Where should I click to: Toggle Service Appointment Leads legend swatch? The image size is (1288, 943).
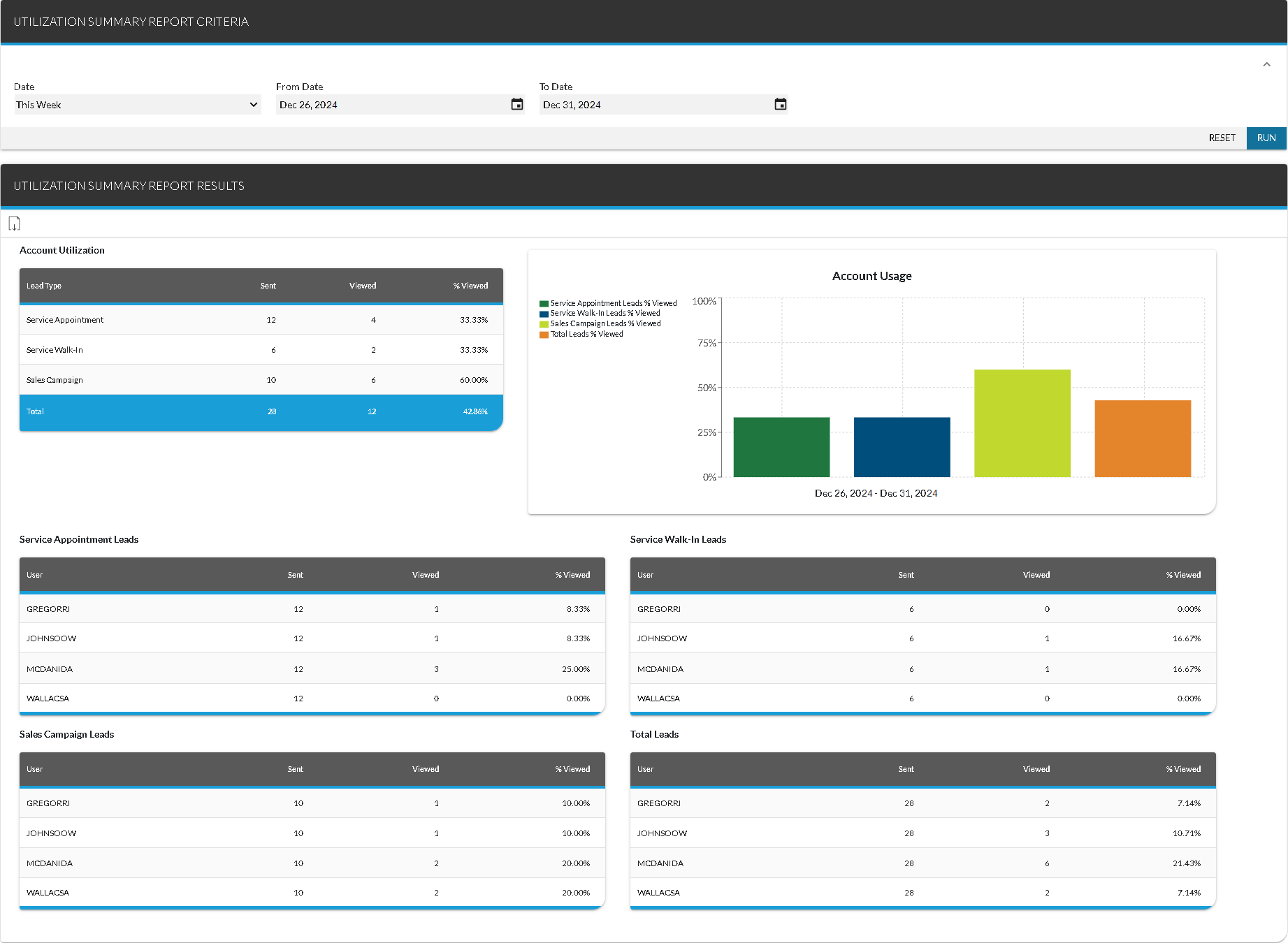point(544,304)
